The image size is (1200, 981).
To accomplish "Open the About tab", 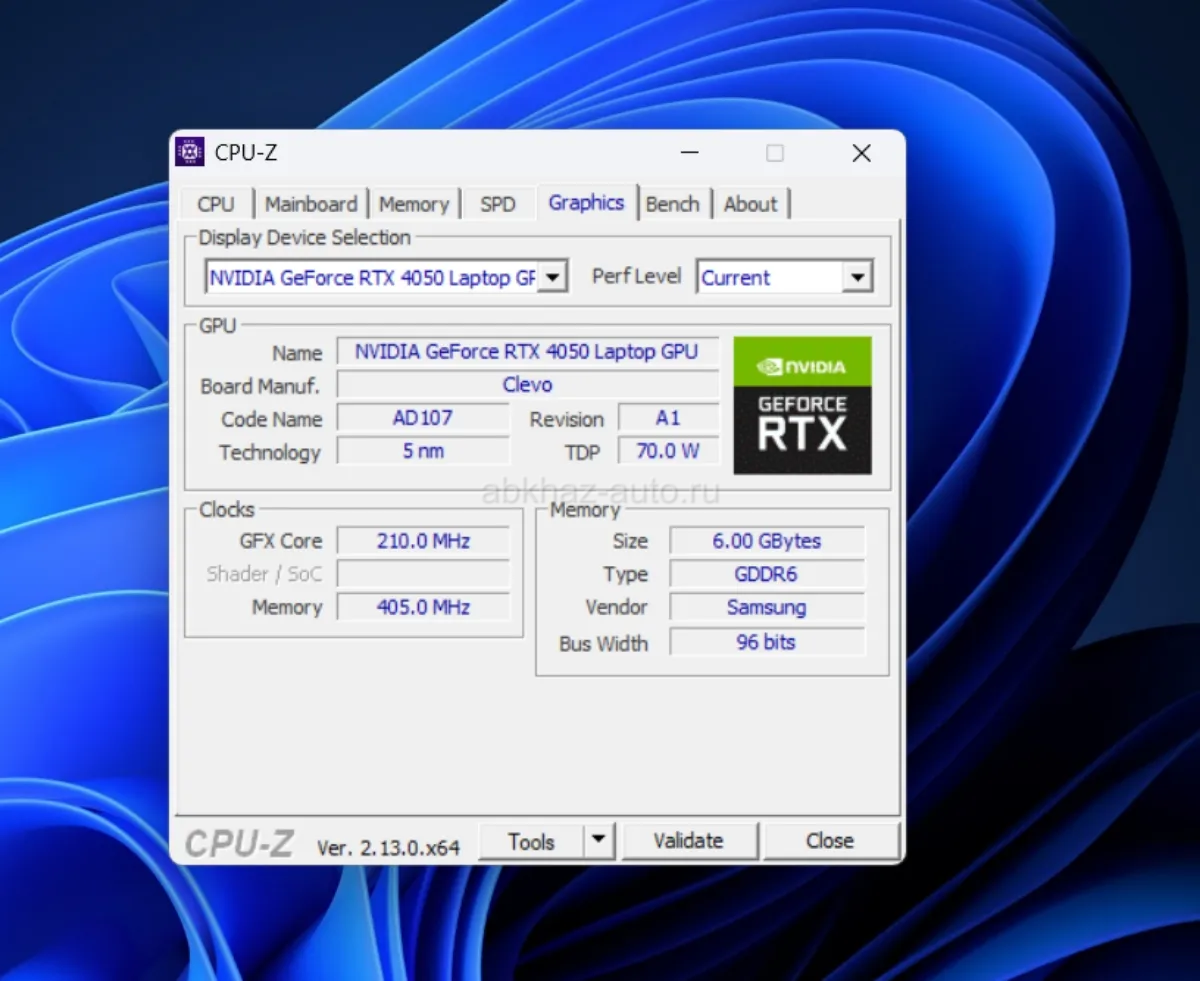I will pos(750,204).
